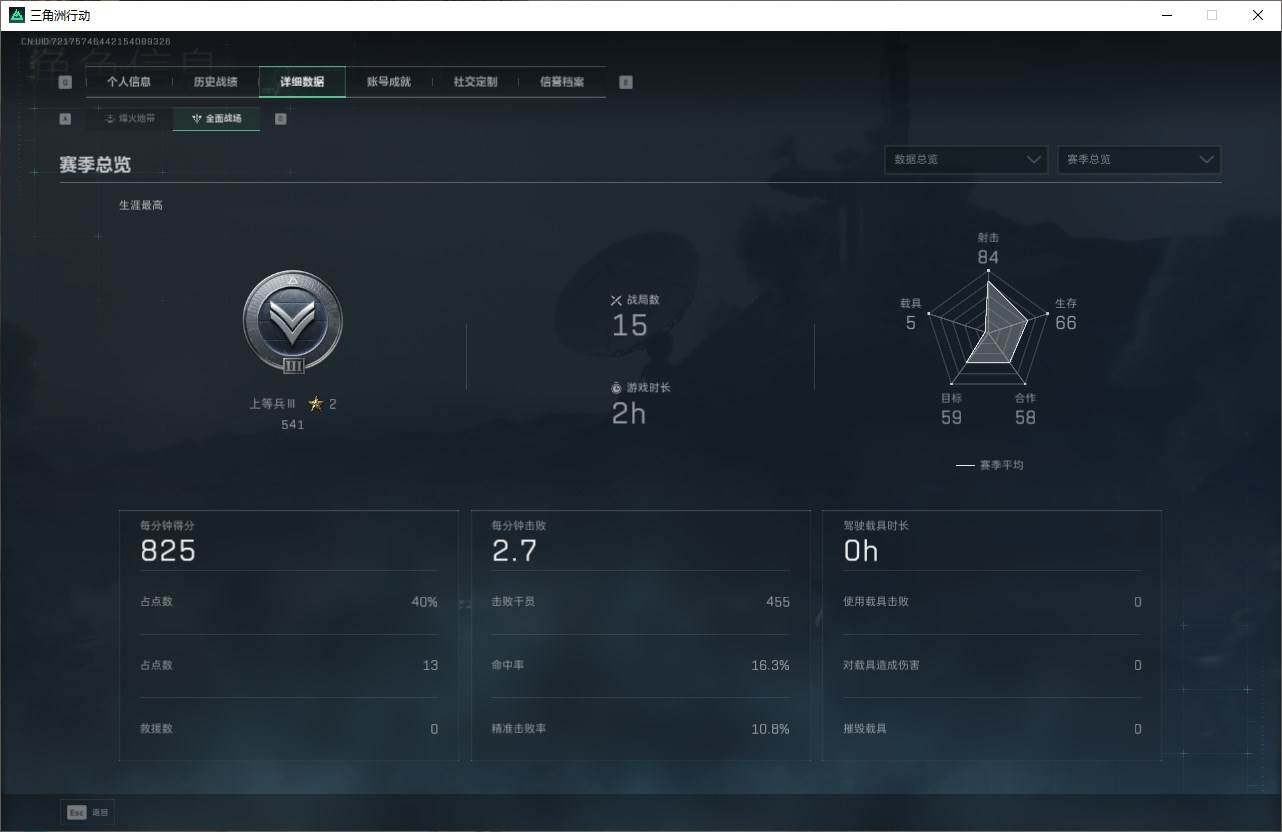Click the 赛季平均 legend entry

click(x=990, y=465)
